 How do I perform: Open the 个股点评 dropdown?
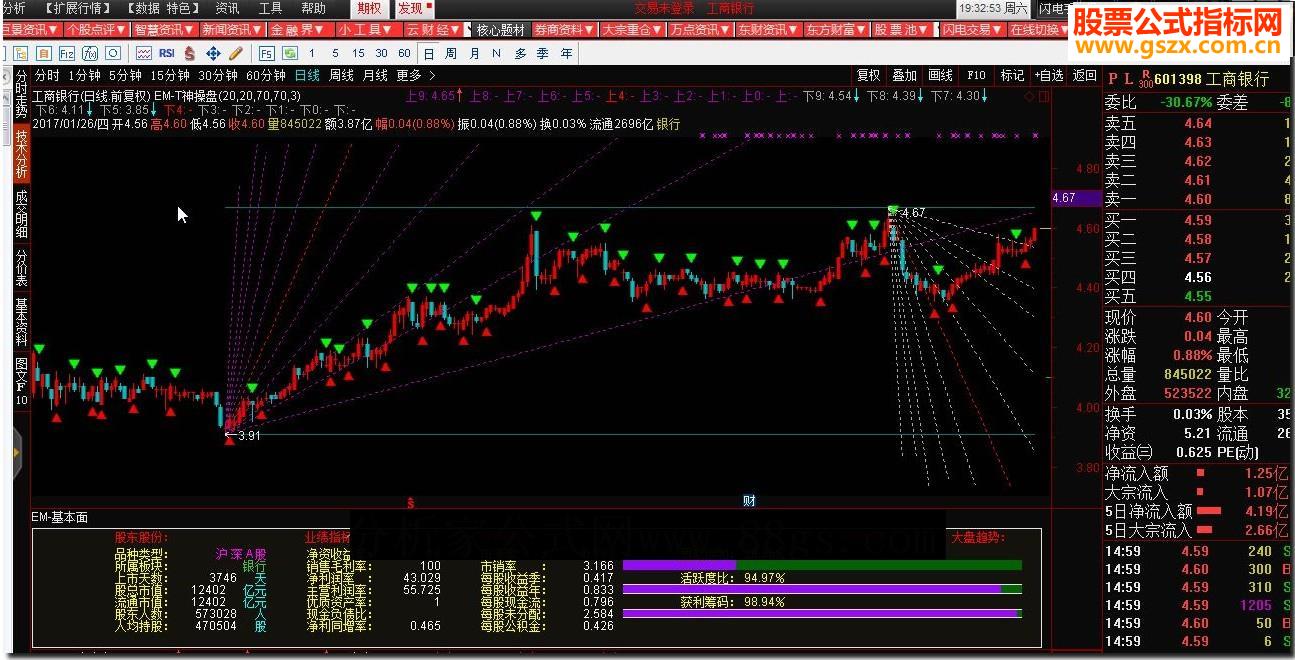click(95, 29)
